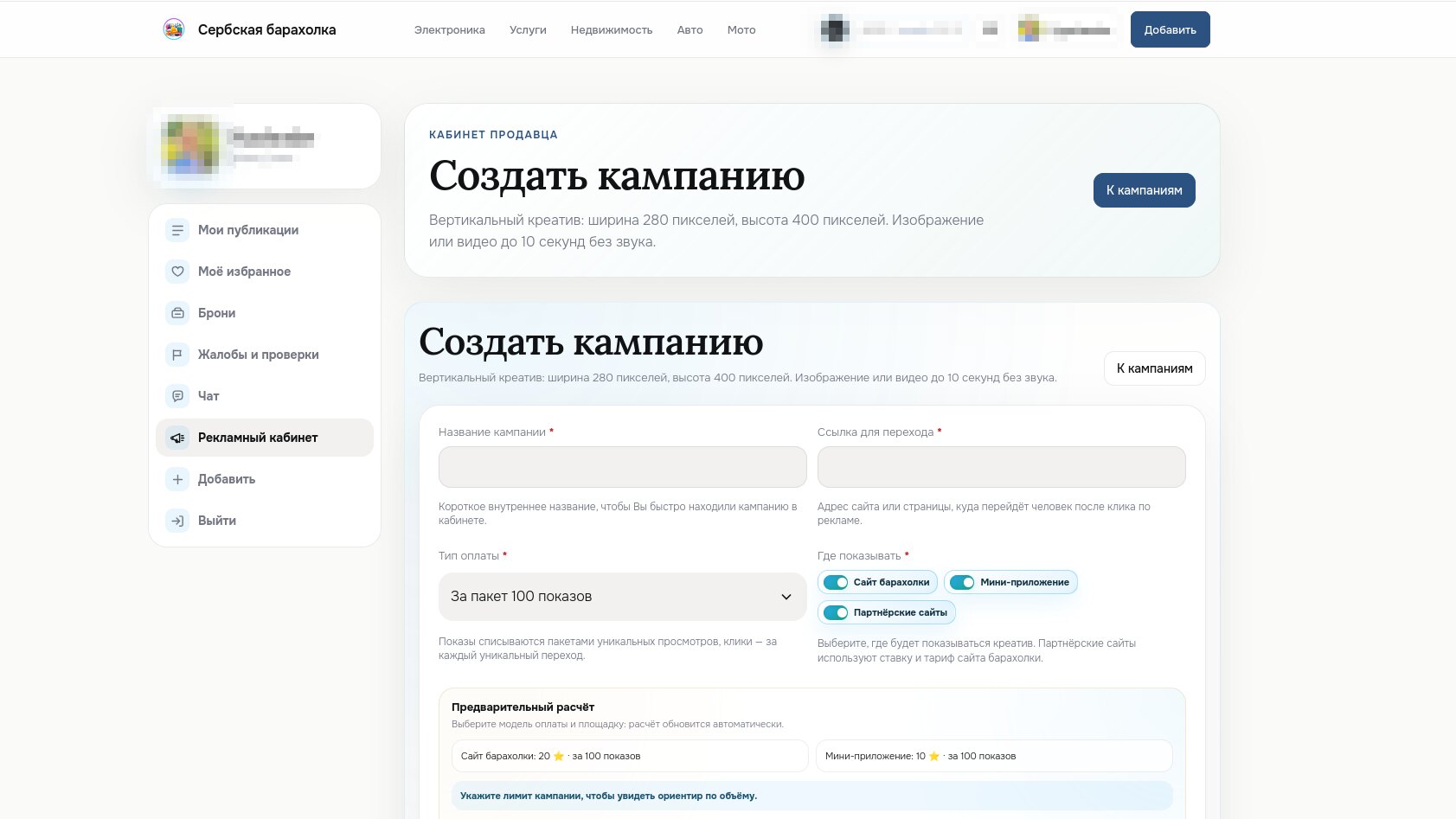Click the star icon in Сайт барахолки rate

tap(559, 756)
